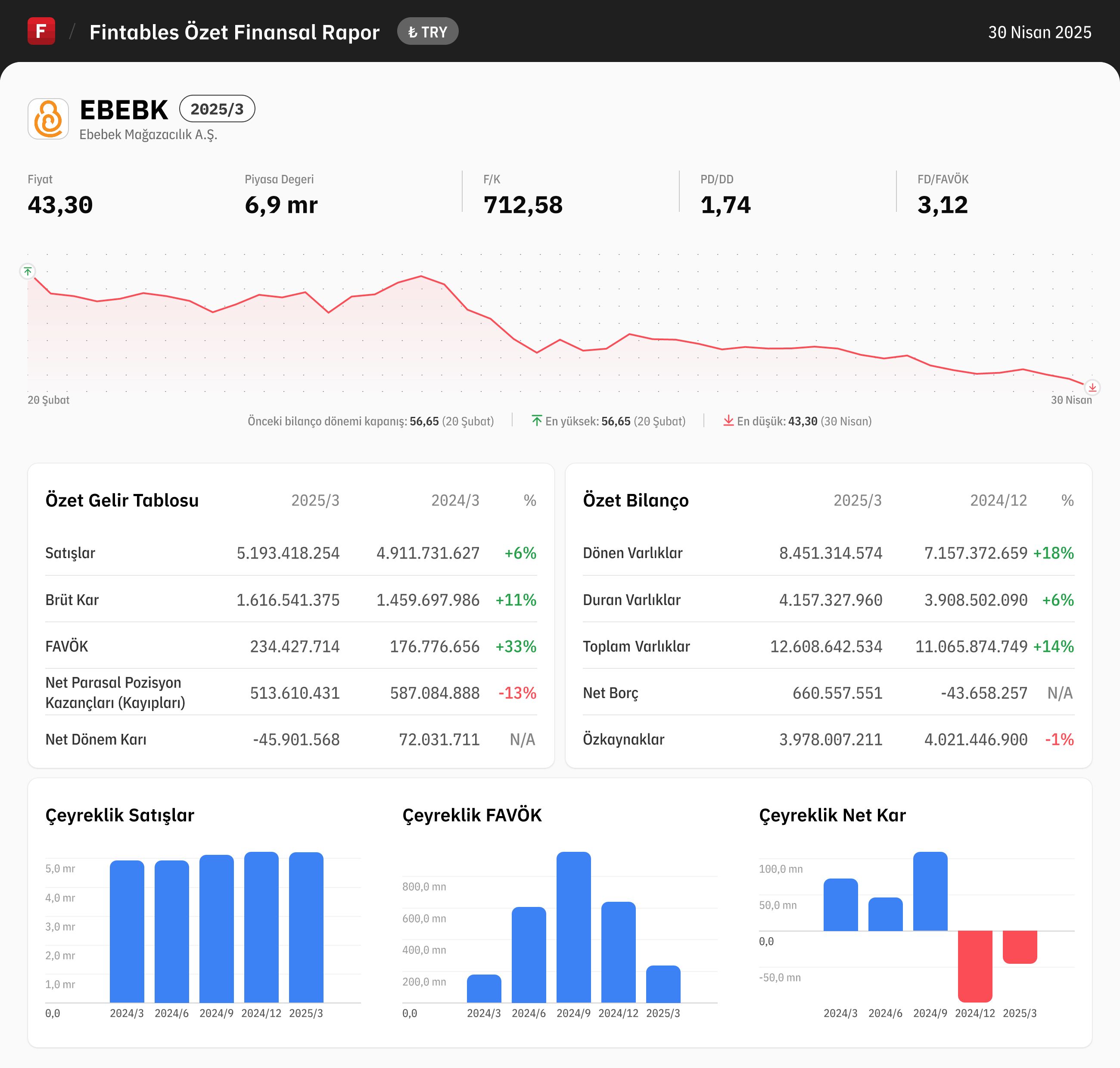Click Önceki bilanço dönemi kapanış 56,65 text
The image size is (1120, 1068).
pos(370,421)
